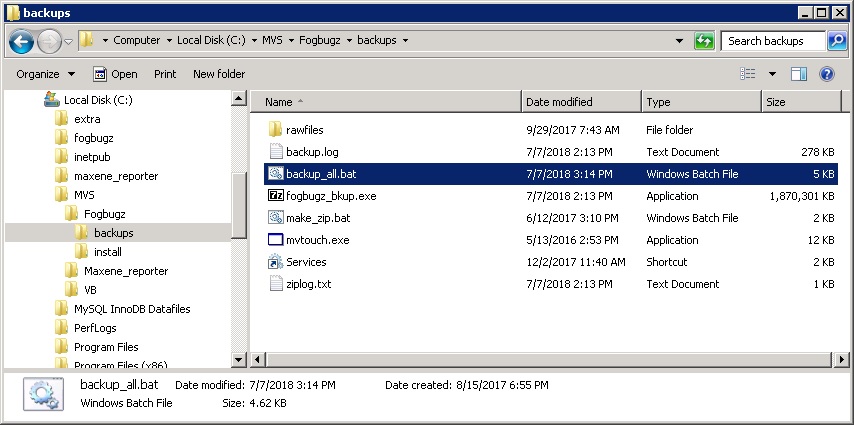The height and width of the screenshot is (425, 854).
Task: Click inside the Search backups field
Action: [x=772, y=41]
